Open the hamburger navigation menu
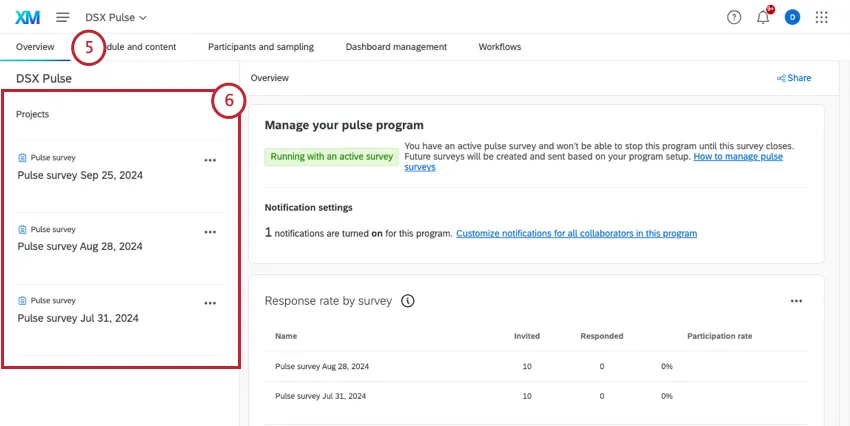Image resolution: width=850 pixels, height=426 pixels. tap(63, 17)
